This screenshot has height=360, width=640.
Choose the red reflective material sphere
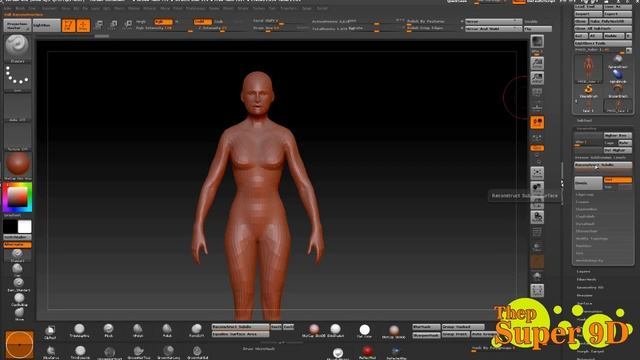click(x=367, y=352)
